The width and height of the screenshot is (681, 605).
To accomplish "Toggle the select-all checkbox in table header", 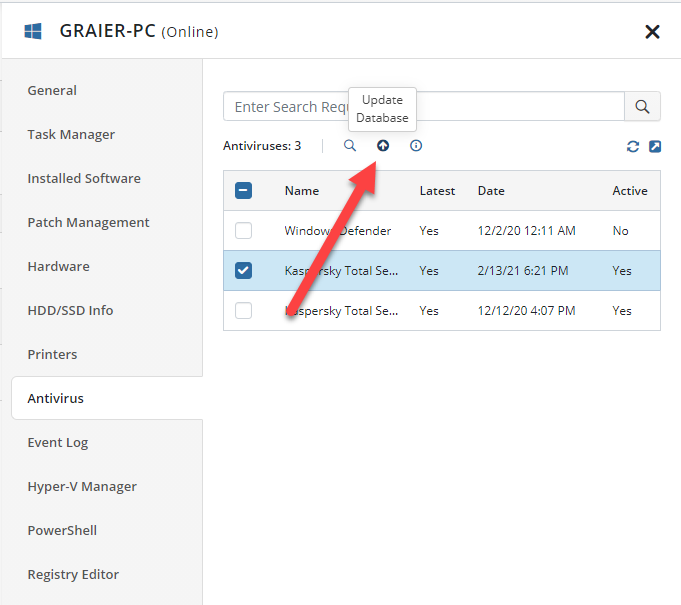I will (243, 190).
